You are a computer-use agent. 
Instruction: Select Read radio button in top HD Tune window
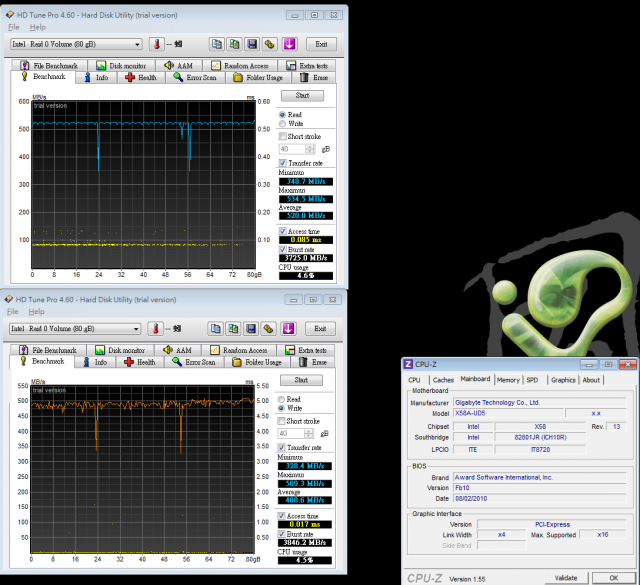tap(282, 115)
